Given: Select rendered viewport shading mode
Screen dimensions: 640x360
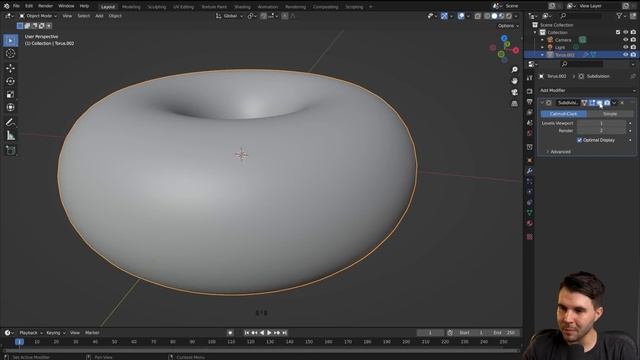Looking at the screenshot, I should coord(509,16).
